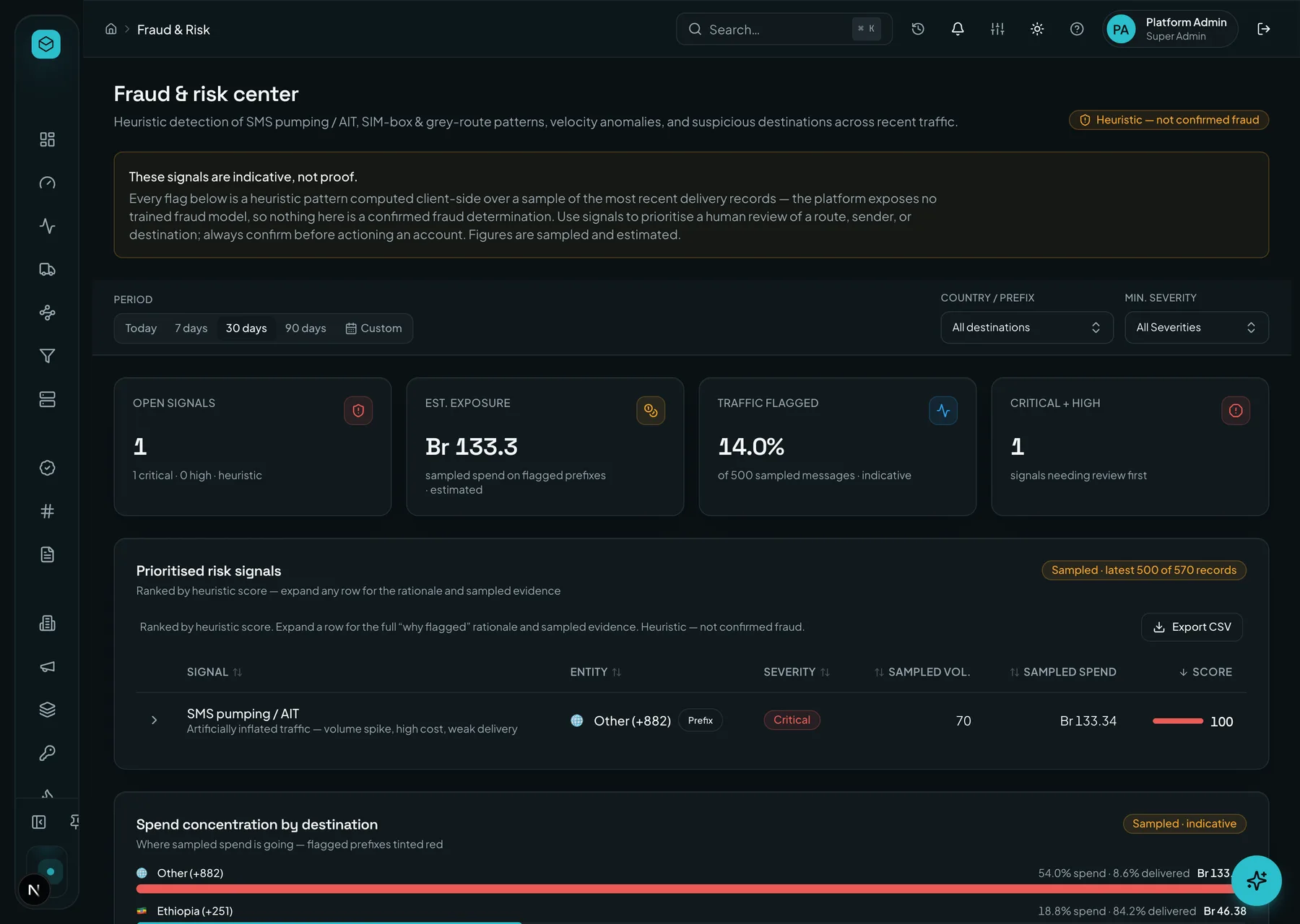Open the history clock icon in header

[x=918, y=29]
